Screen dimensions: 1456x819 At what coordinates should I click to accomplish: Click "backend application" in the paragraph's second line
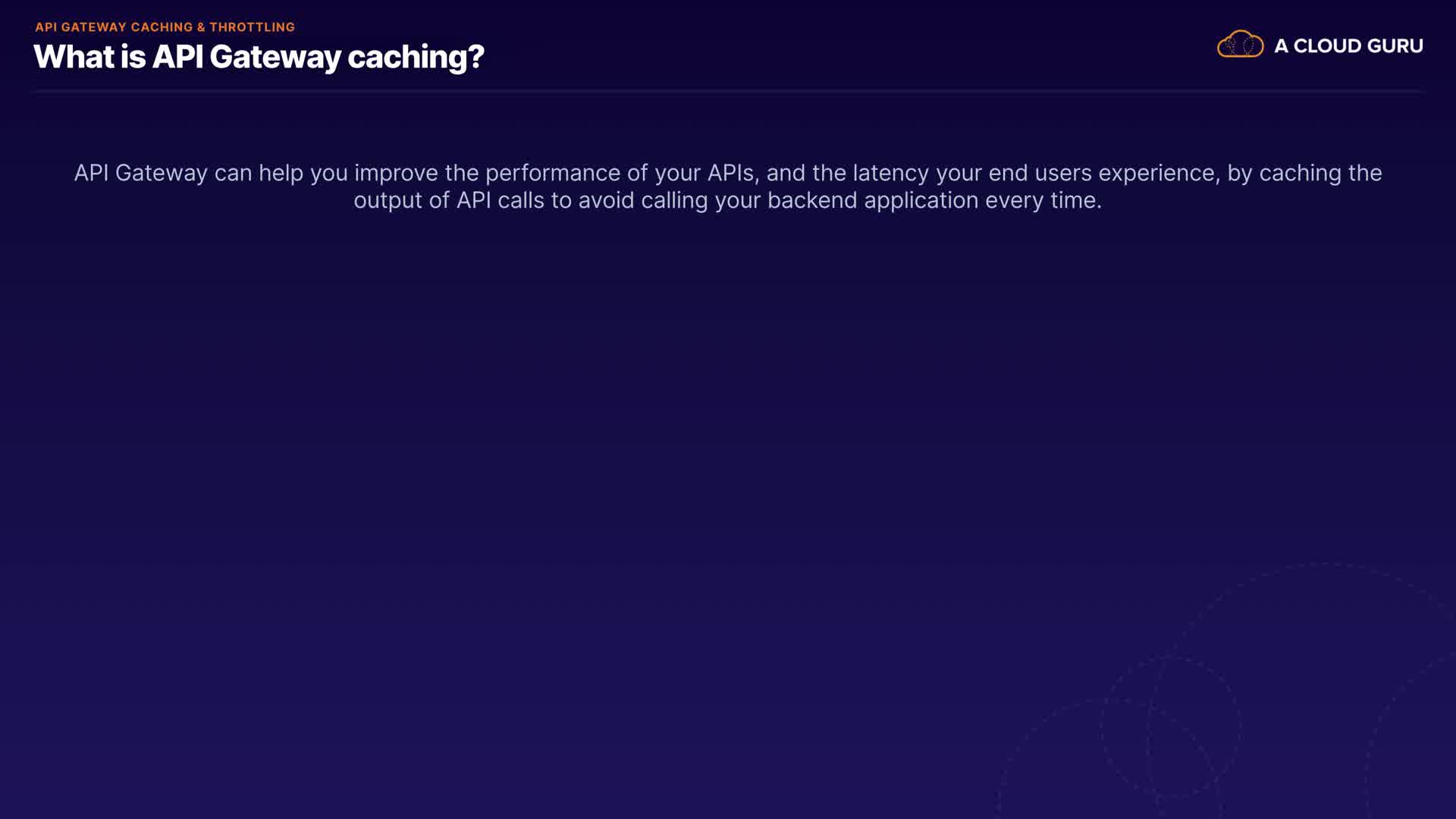click(x=872, y=201)
